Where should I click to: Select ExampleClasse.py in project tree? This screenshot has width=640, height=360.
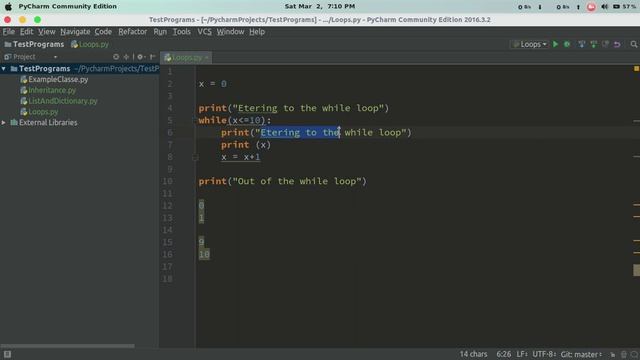[58, 79]
